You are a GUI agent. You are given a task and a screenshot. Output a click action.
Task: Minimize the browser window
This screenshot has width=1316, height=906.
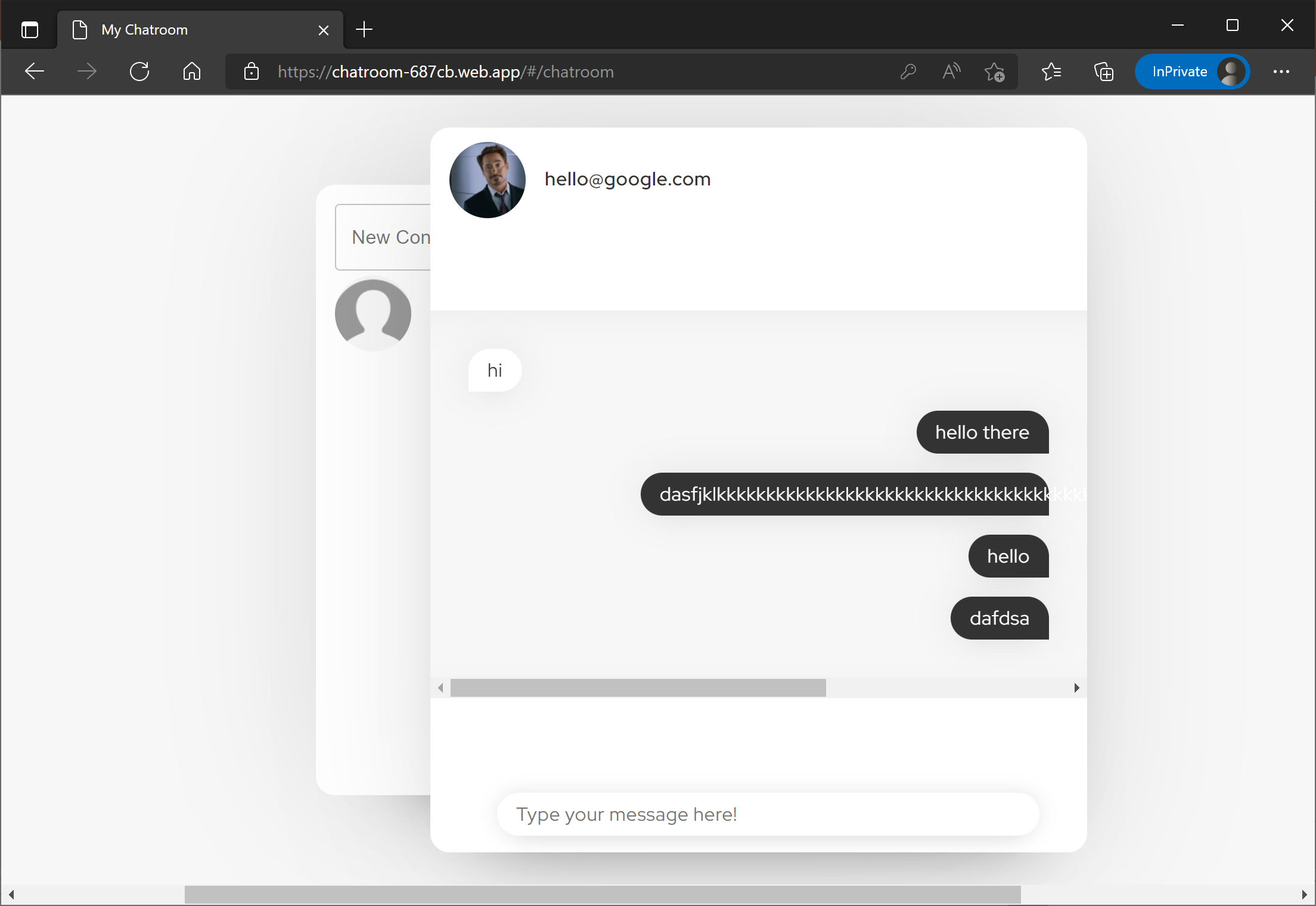coord(1178,25)
